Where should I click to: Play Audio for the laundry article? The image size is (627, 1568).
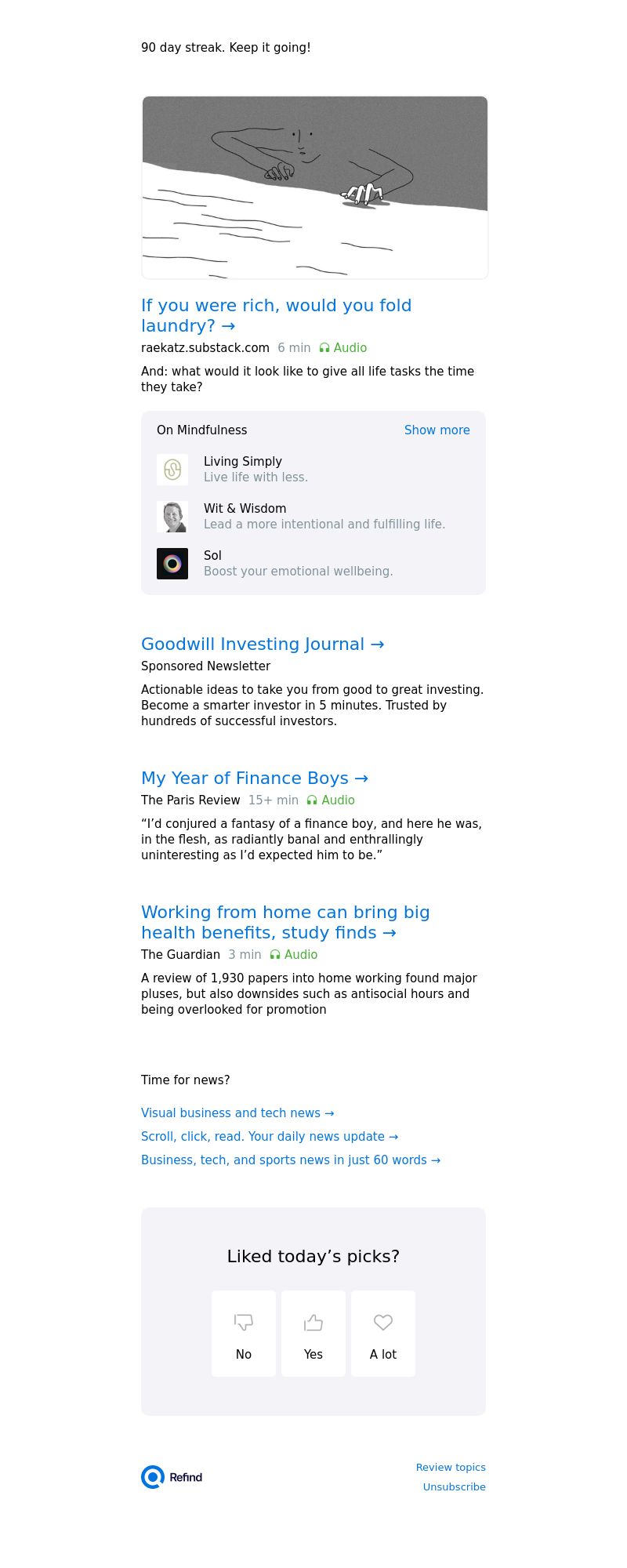click(342, 348)
